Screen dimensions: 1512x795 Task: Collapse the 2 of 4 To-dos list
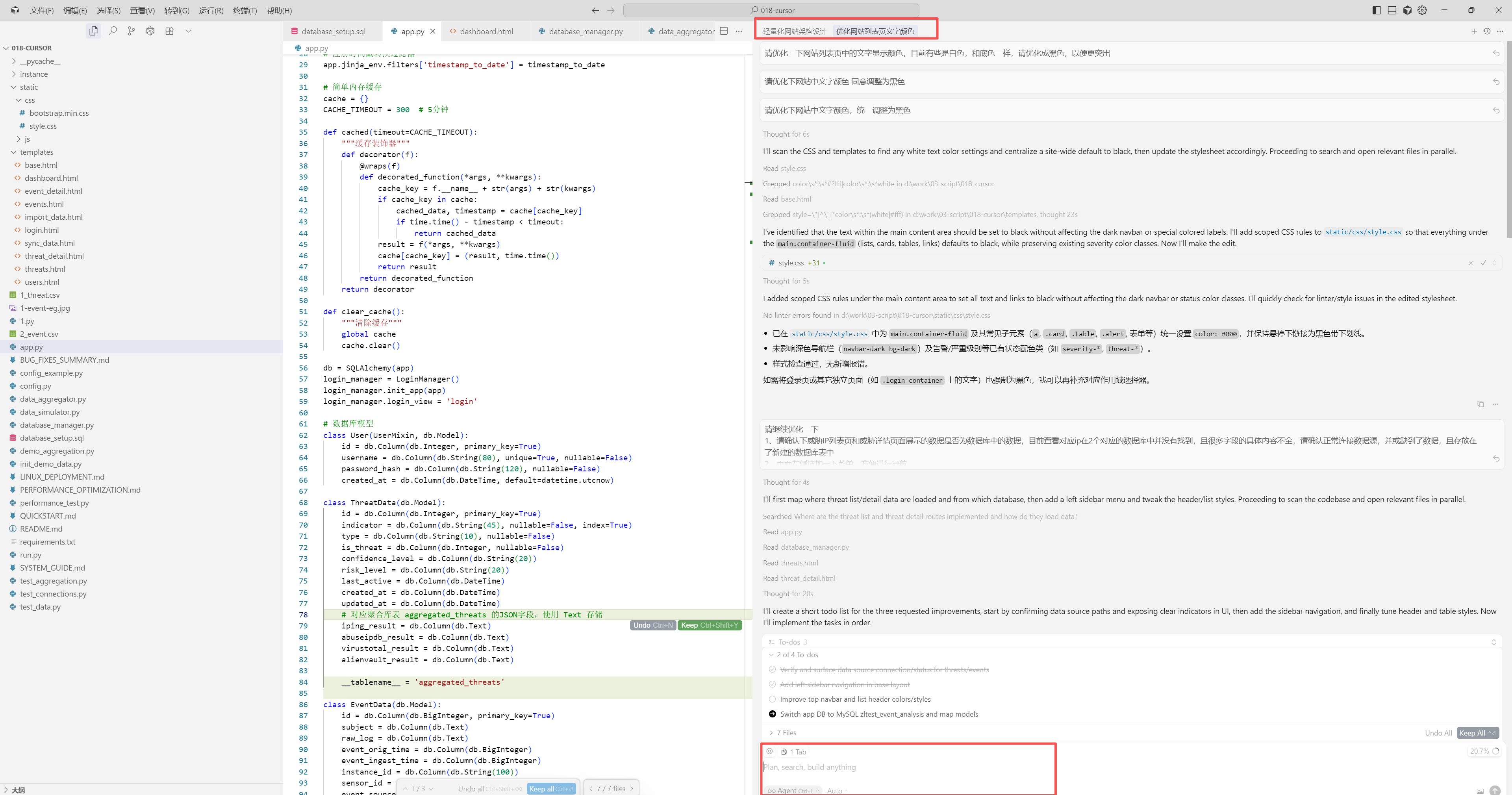(x=771, y=655)
